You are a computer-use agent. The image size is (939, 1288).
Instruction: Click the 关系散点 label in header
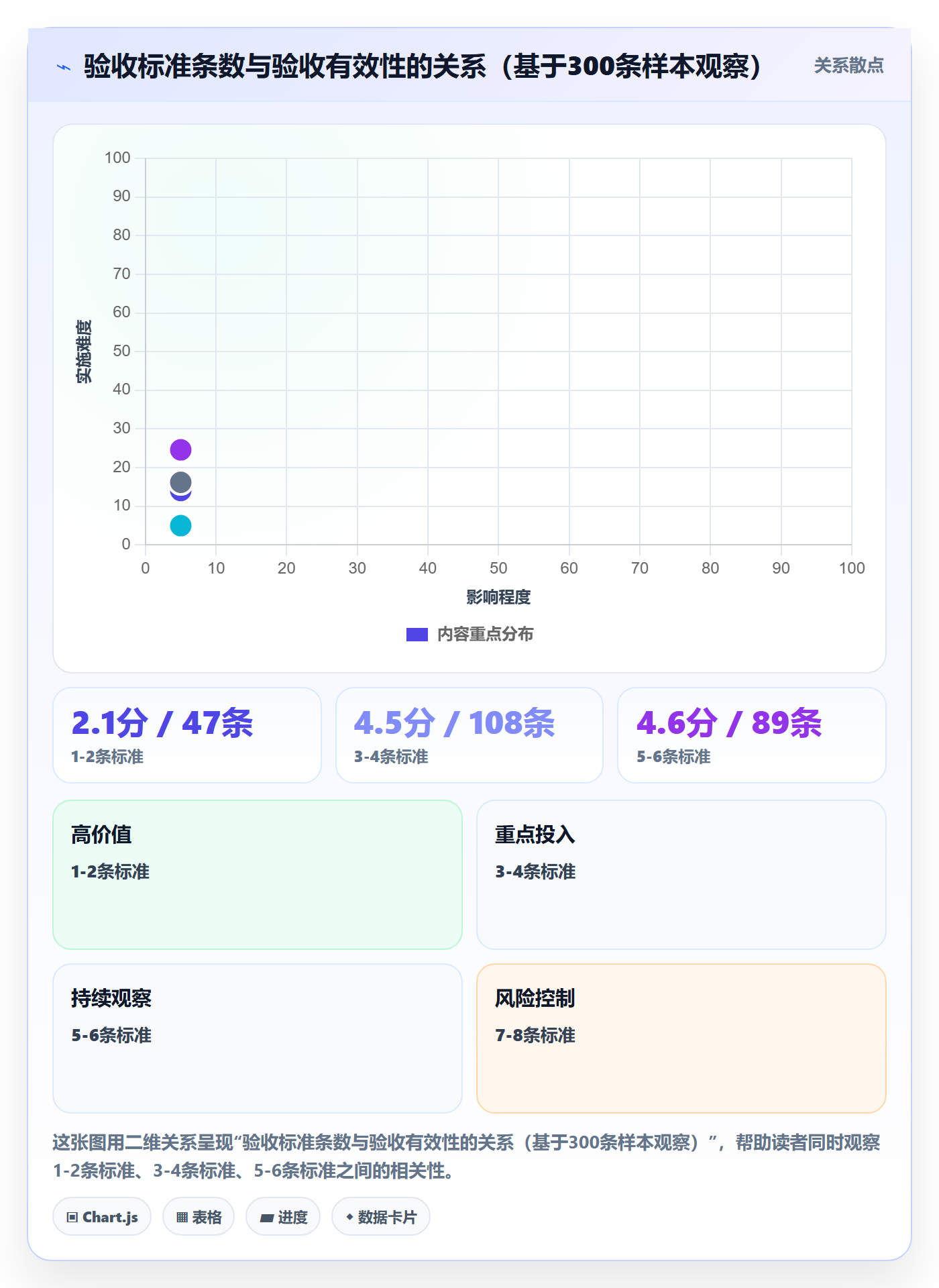[848, 65]
